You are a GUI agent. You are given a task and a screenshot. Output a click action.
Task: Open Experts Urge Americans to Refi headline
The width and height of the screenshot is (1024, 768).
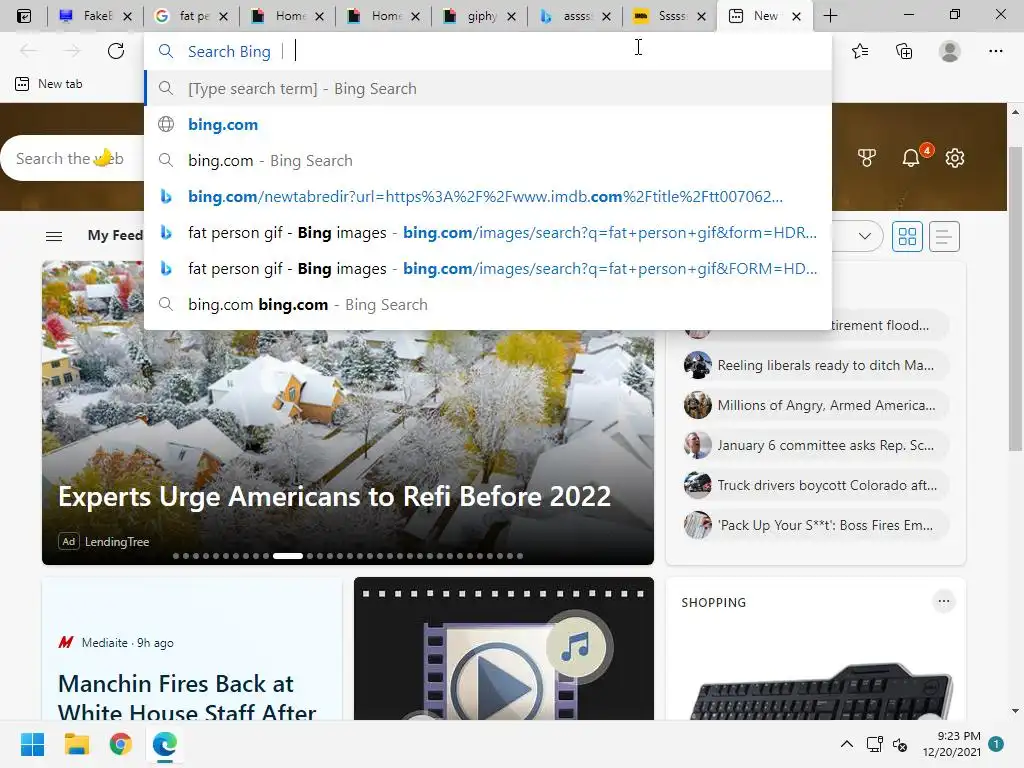tap(334, 496)
